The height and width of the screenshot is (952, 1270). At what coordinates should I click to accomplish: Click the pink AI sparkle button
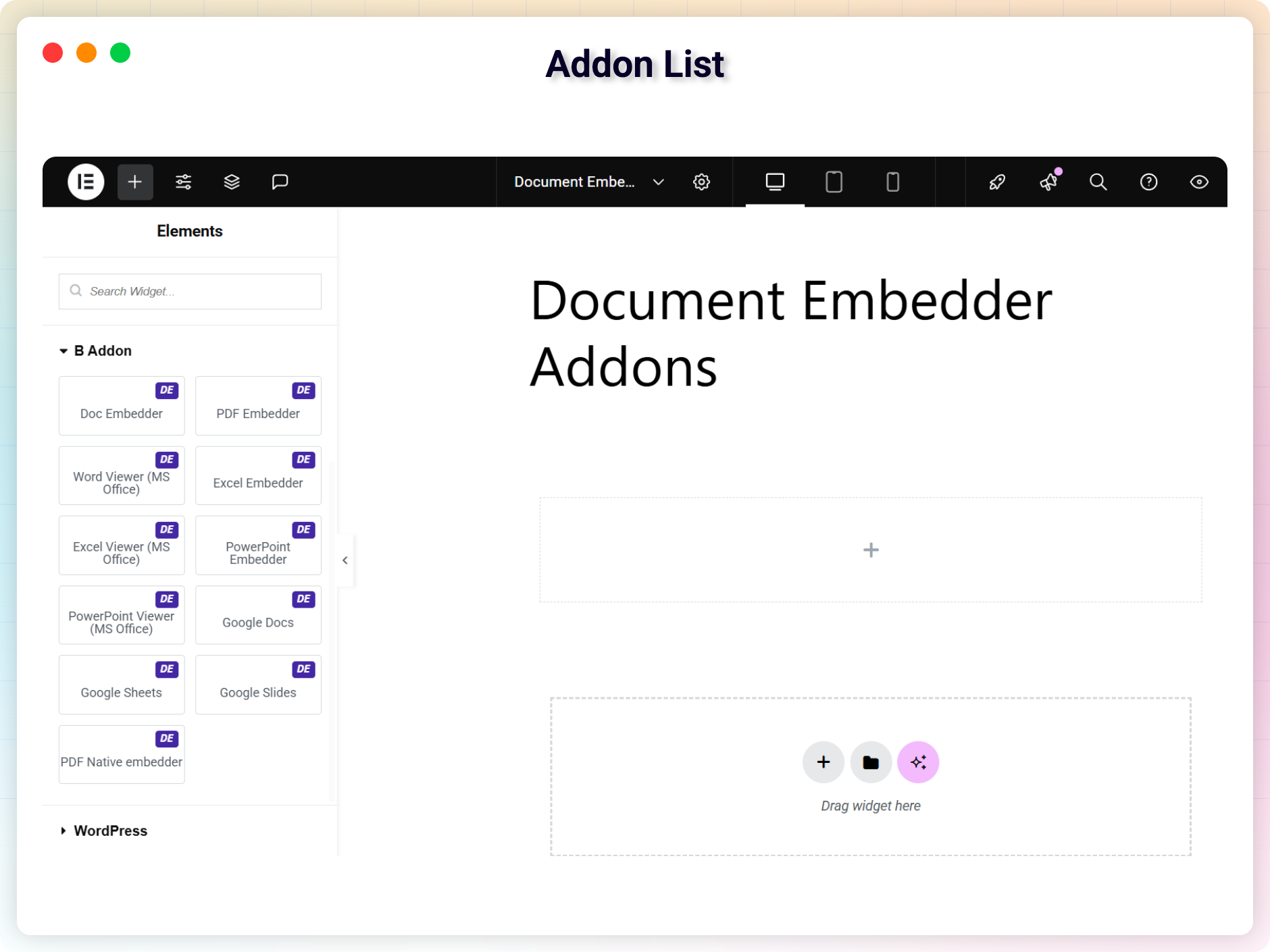click(x=918, y=762)
